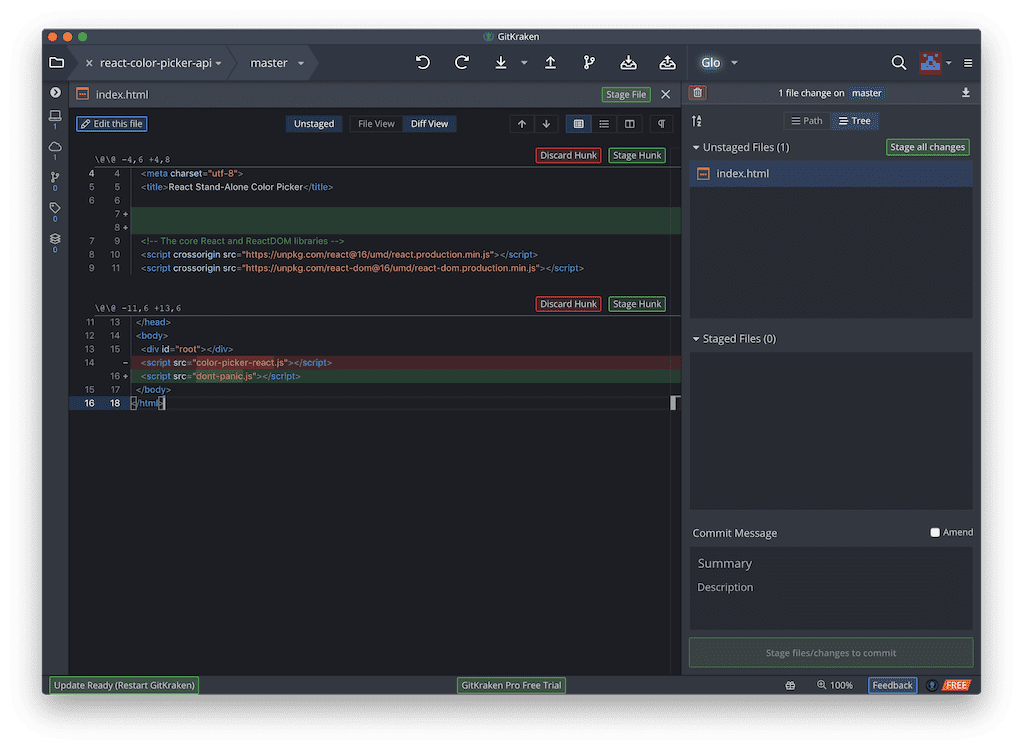1023x750 pixels.
Task: Click the Undo toolbar icon
Action: tap(423, 63)
